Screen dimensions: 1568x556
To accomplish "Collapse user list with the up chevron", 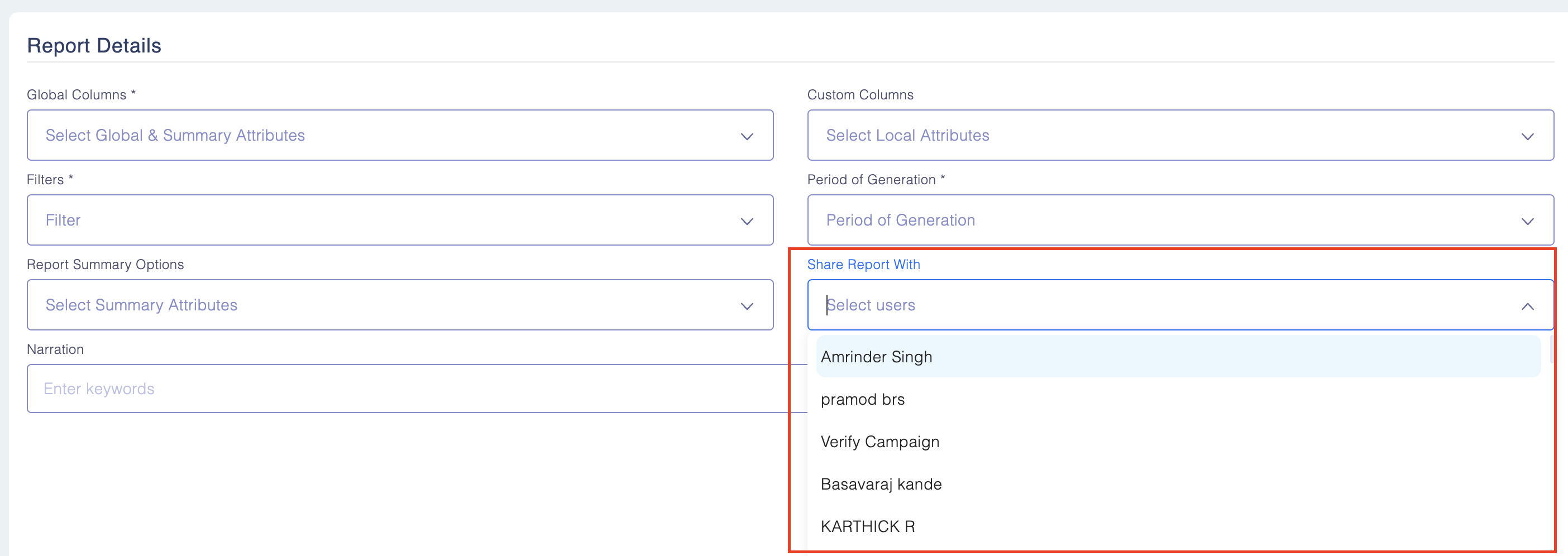I will click(1527, 306).
